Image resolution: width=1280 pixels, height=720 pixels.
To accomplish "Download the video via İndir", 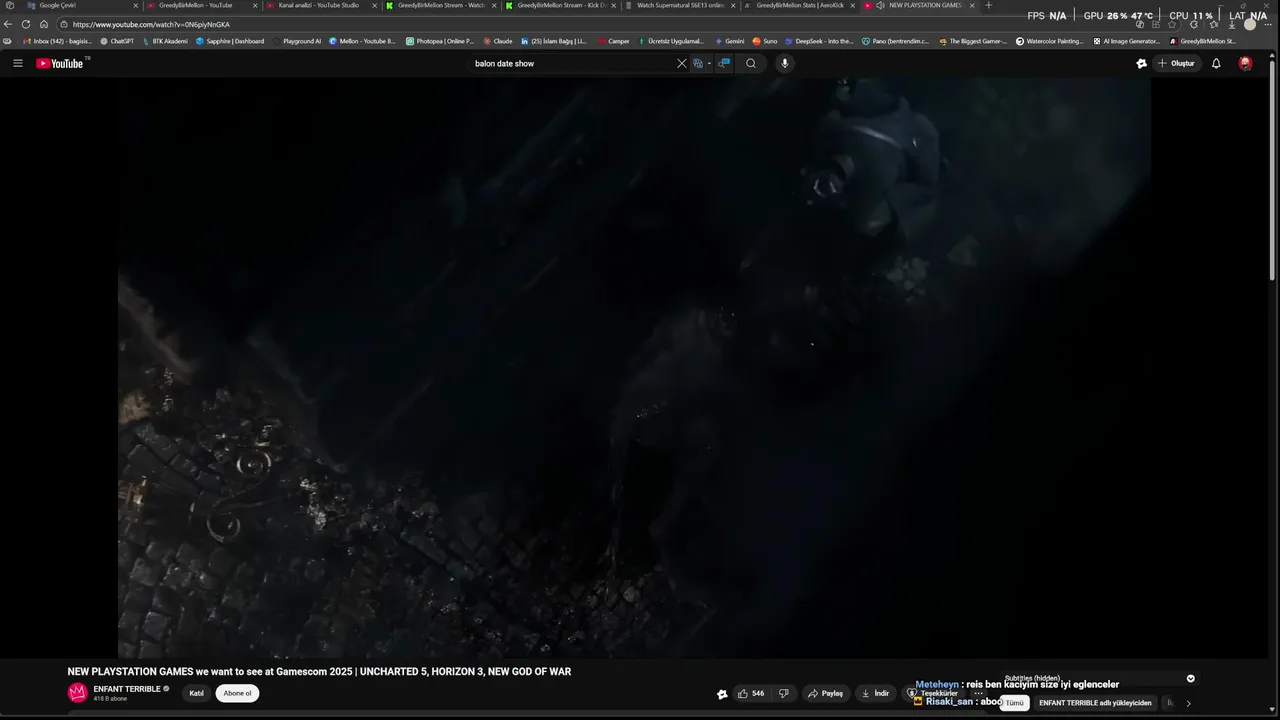I will point(875,693).
